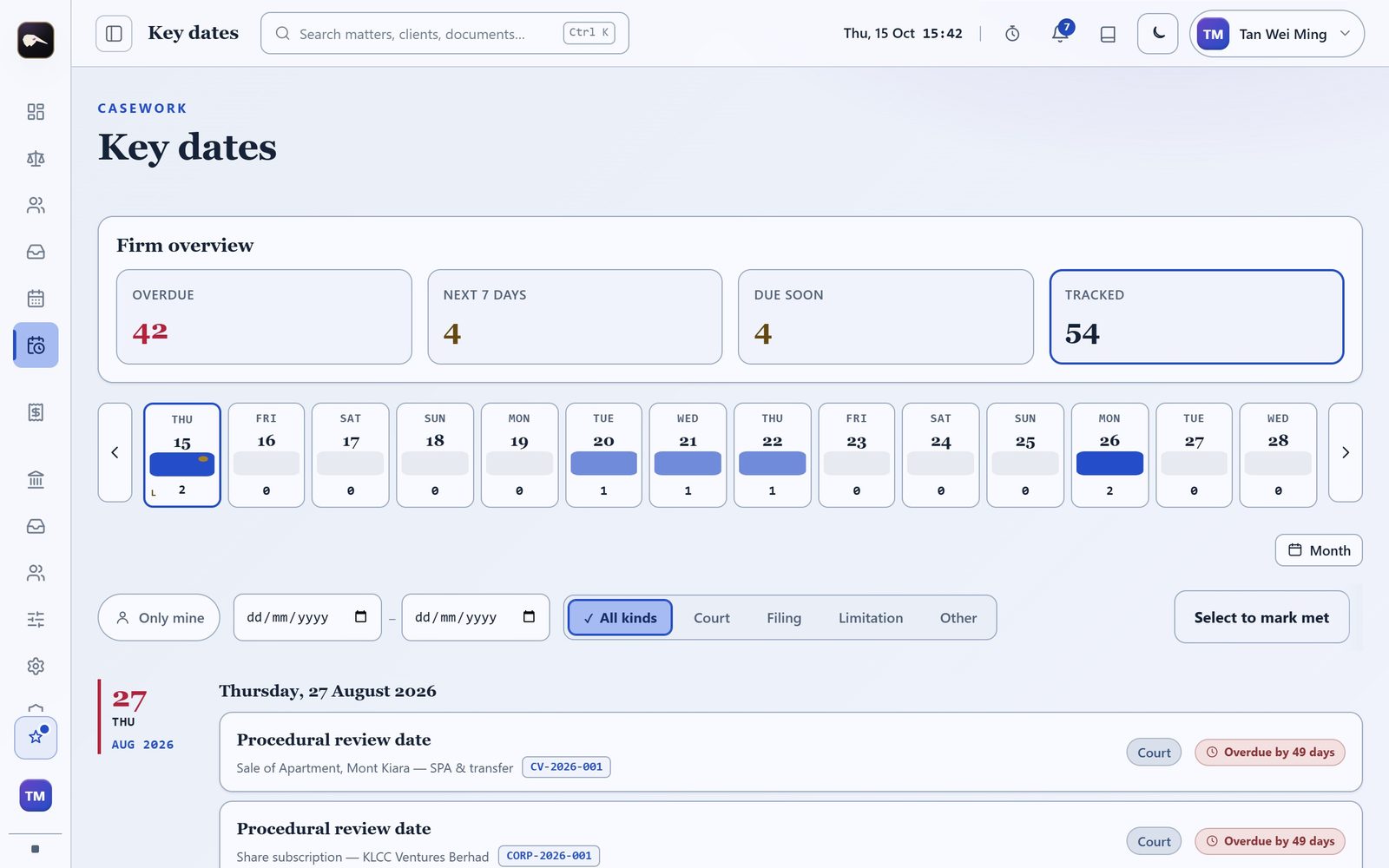Go to next days in strip

1346,452
